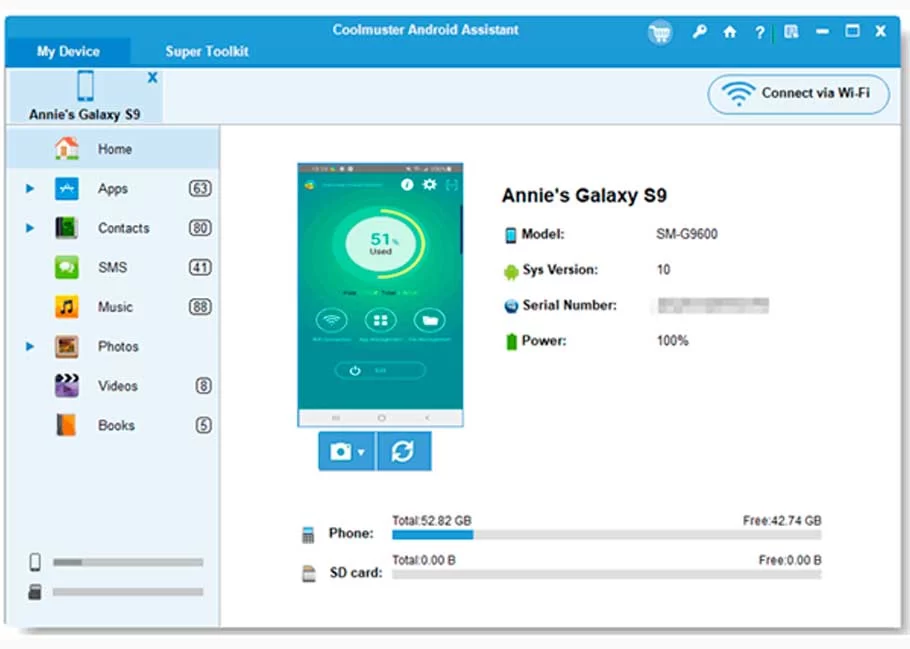Click sidebar phone storage mini bar
The height and width of the screenshot is (649, 910).
tap(128, 562)
